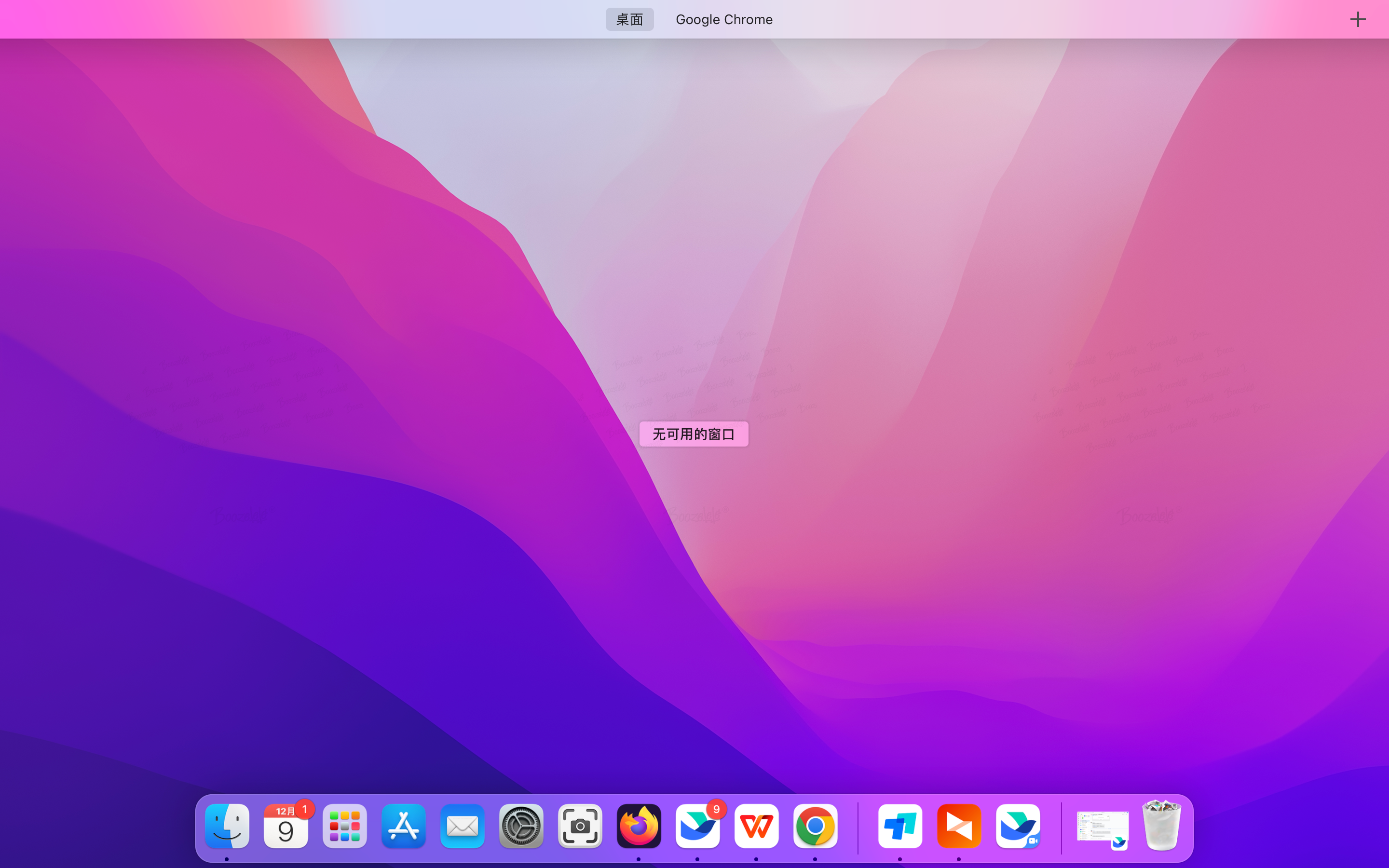The width and height of the screenshot is (1389, 868).
Task: Open Firefox from the Dock
Action: click(639, 826)
